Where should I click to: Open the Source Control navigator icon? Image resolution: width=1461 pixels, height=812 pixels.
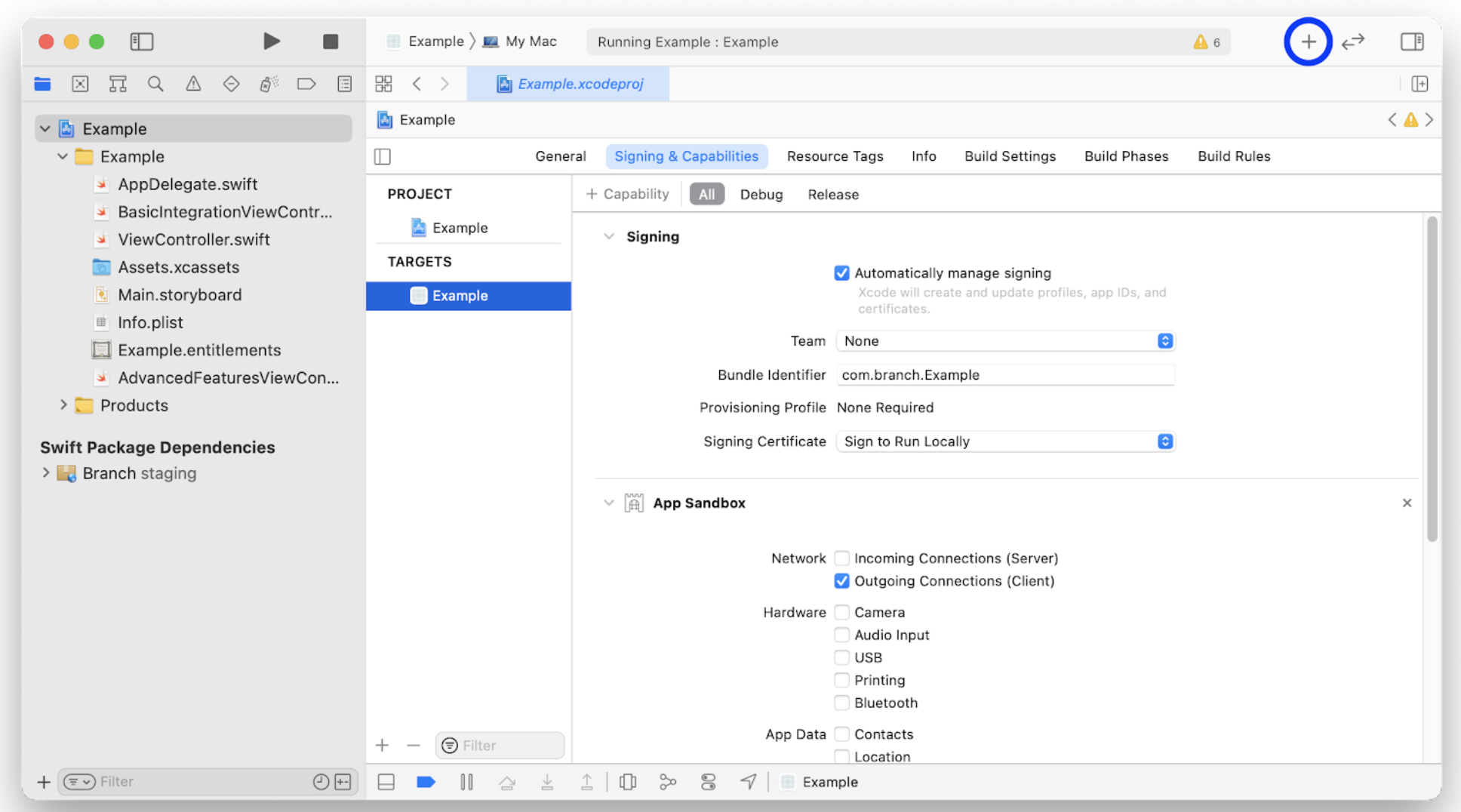click(80, 84)
